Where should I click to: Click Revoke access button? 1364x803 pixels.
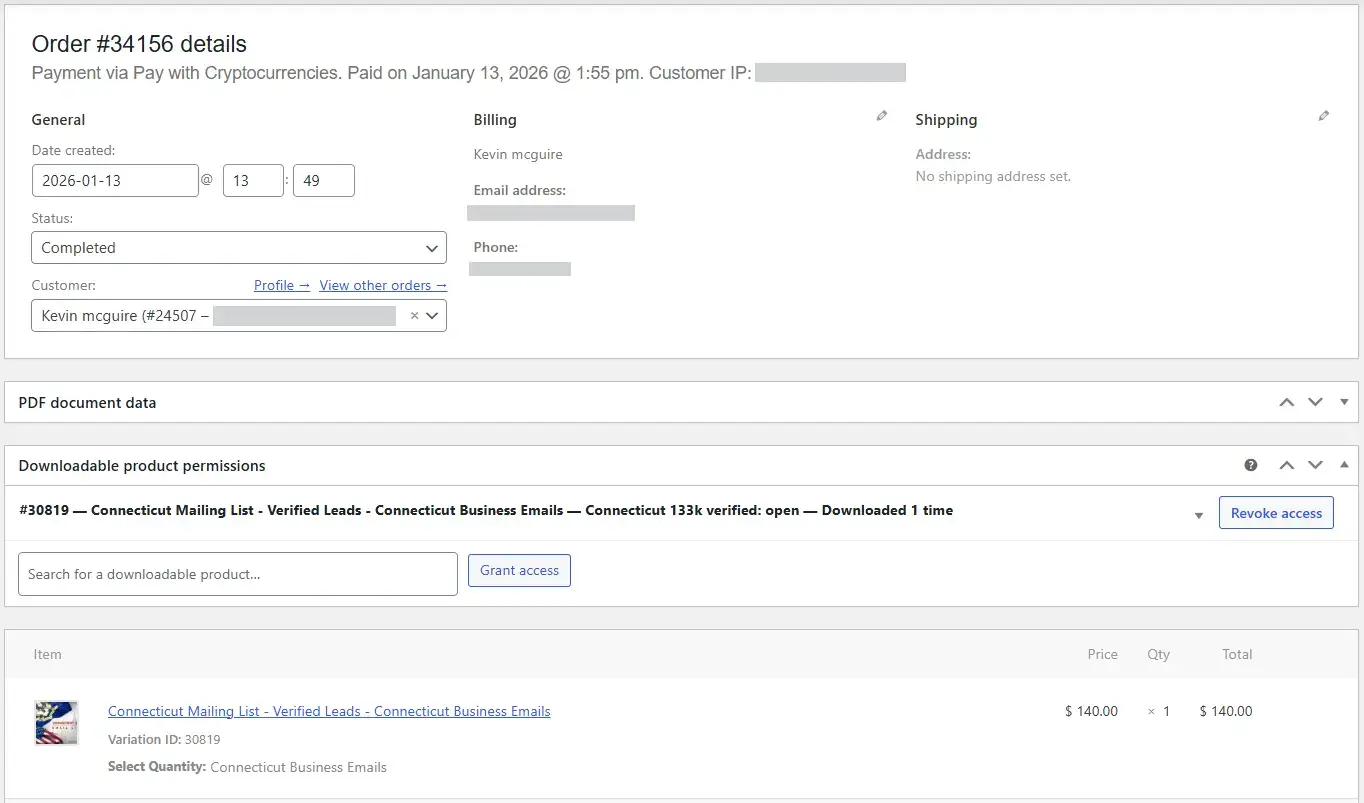1275,513
